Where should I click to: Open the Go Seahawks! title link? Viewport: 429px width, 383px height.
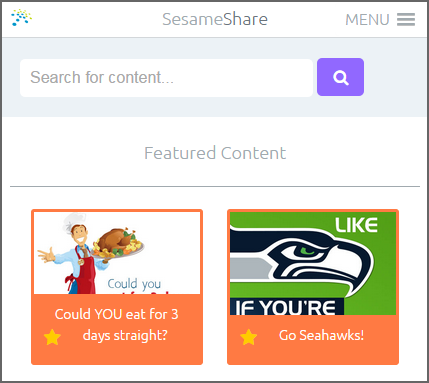click(x=321, y=335)
